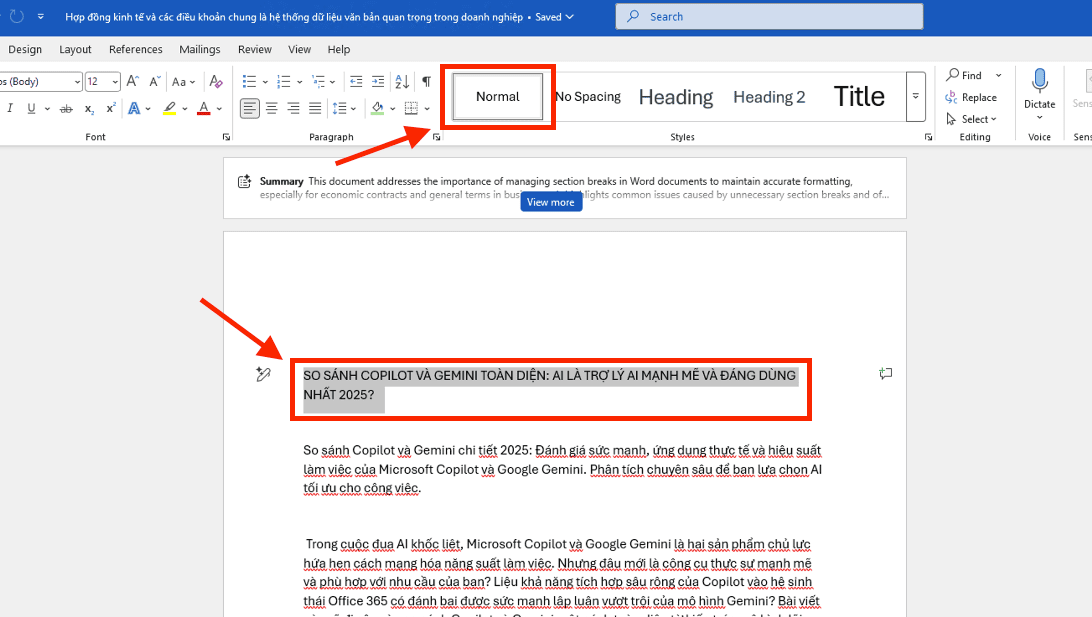Click the Dictate microphone icon
The image size is (1092, 617).
(x=1039, y=82)
